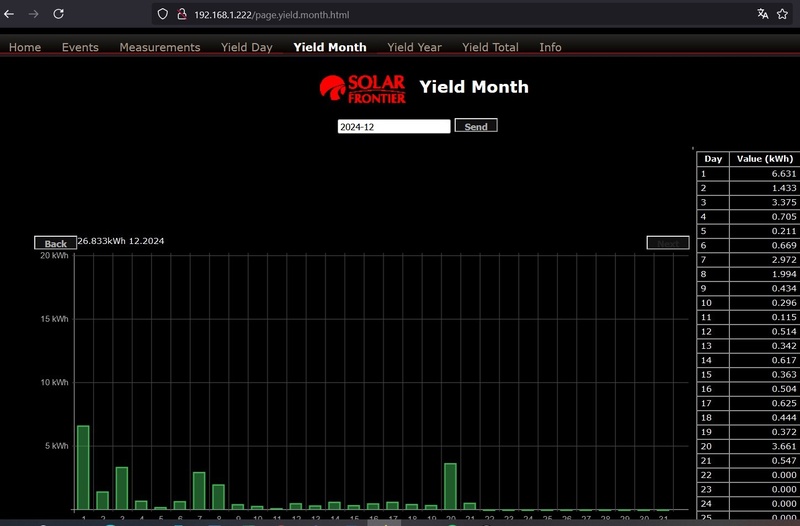The image size is (800, 526).
Task: Click the Value (kWh) column header
Action: (765, 159)
